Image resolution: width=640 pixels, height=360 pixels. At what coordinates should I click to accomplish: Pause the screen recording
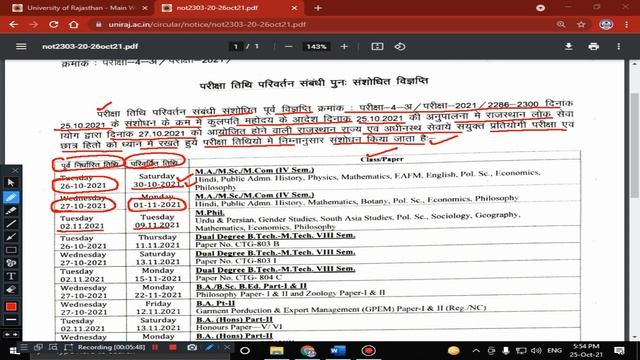(x=155, y=347)
